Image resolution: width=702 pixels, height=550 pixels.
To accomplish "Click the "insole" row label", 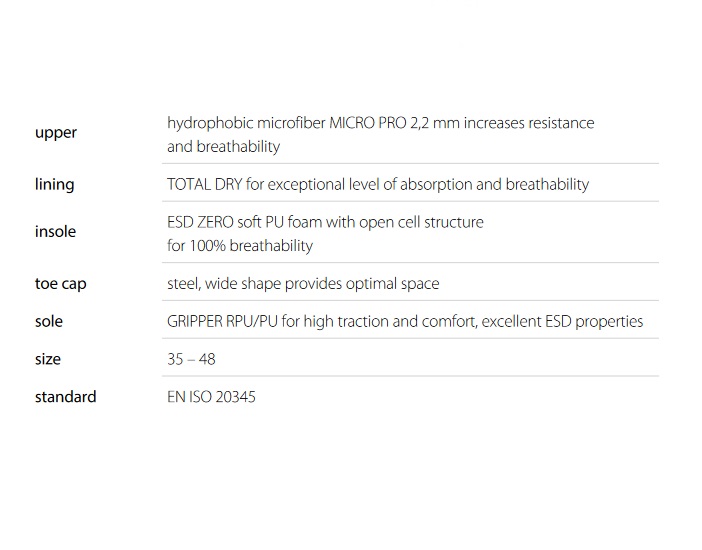I will click(x=56, y=232).
